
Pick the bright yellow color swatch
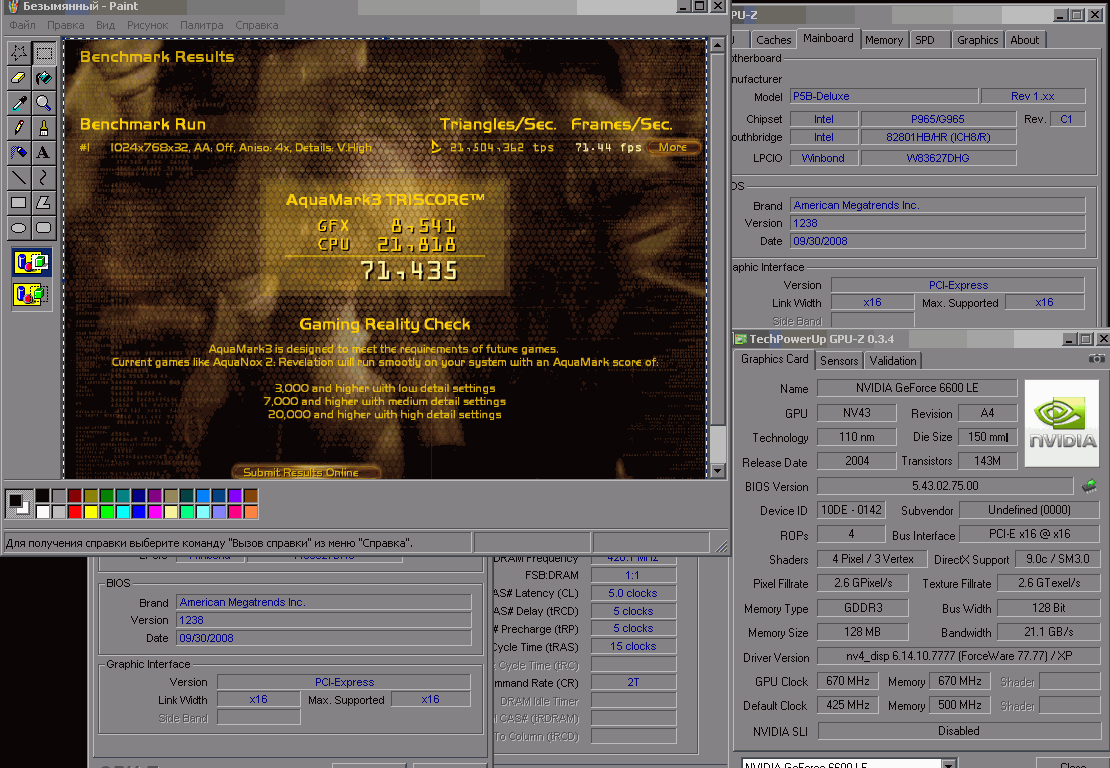click(91, 511)
